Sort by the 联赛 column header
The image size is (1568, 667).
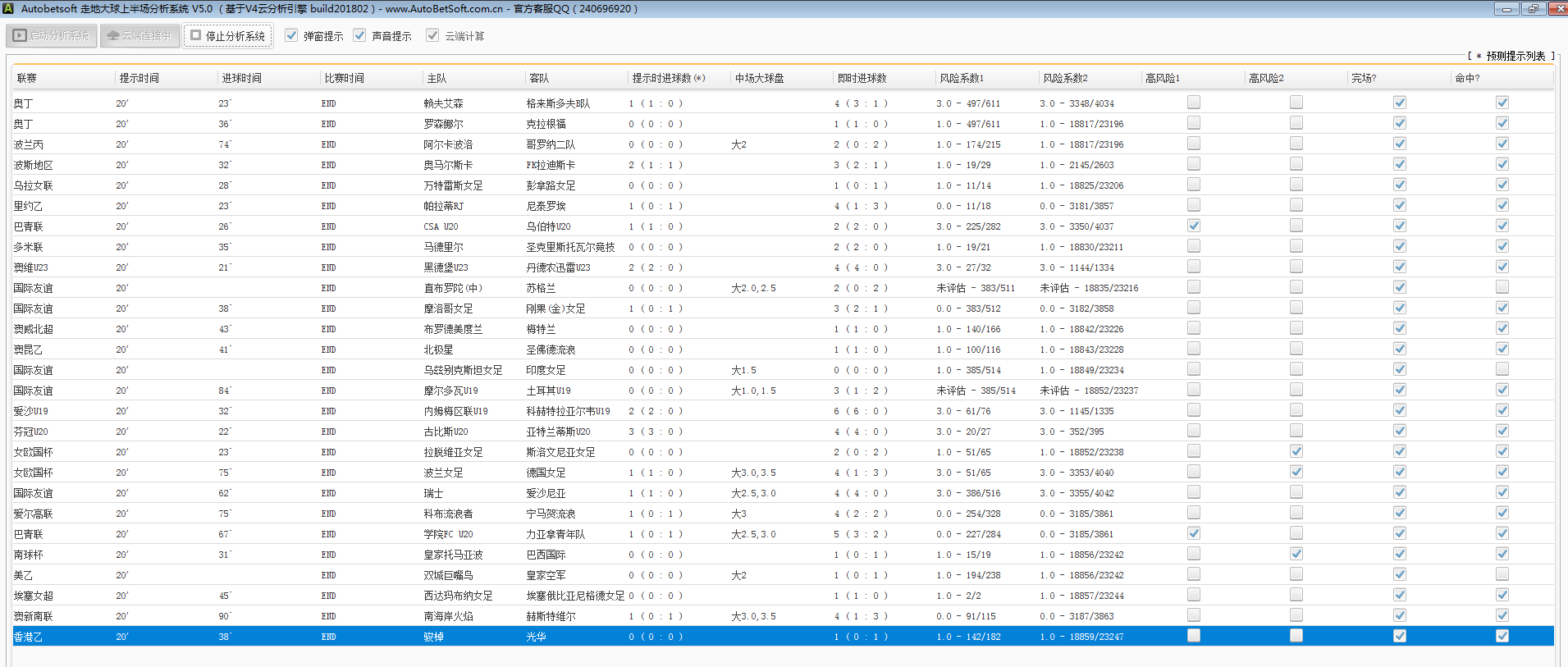27,78
